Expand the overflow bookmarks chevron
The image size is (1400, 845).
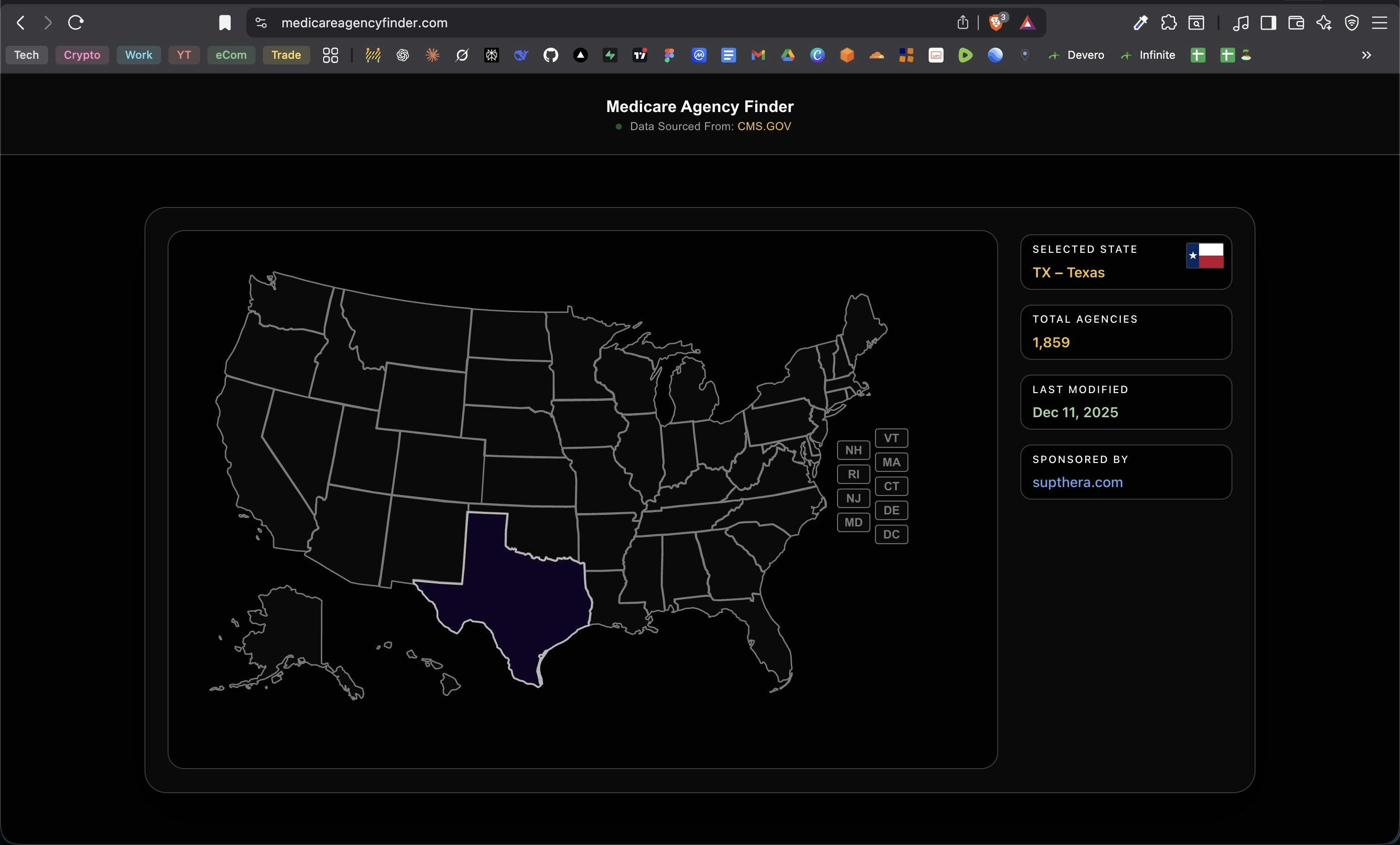(1366, 55)
